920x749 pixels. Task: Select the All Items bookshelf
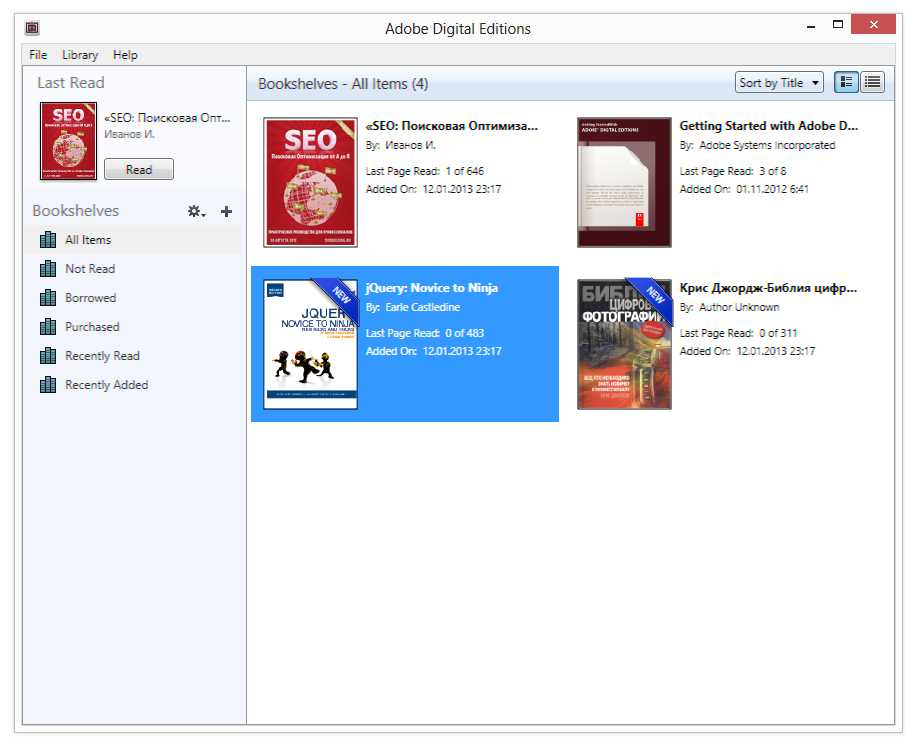coord(133,240)
